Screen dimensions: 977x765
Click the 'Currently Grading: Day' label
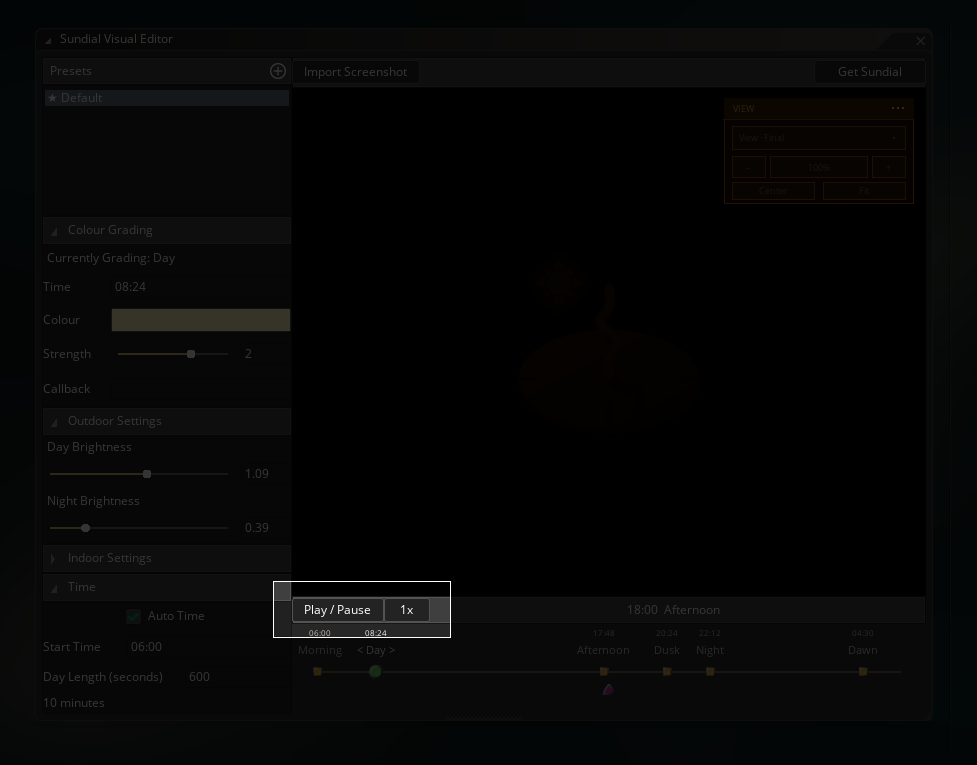111,258
